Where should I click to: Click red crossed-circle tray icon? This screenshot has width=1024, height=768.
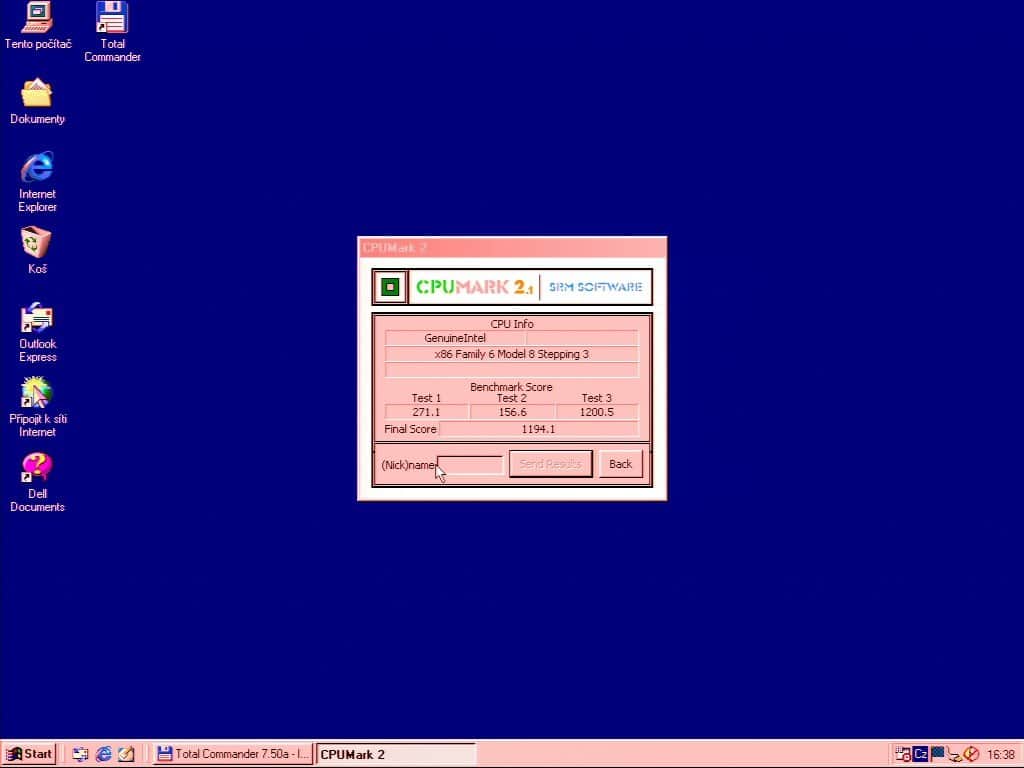pos(971,754)
